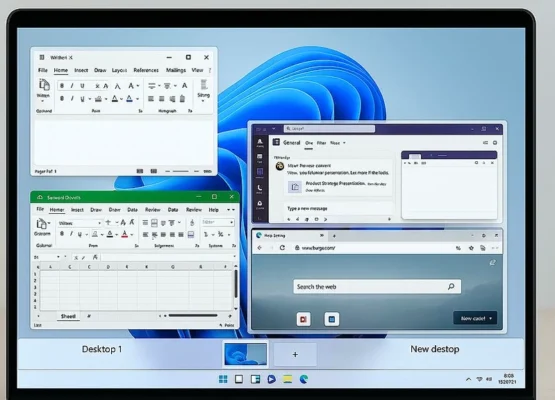Open Calls phone icon in Teams sidebar
Screen dimensions: 555x400
coord(260,188)
